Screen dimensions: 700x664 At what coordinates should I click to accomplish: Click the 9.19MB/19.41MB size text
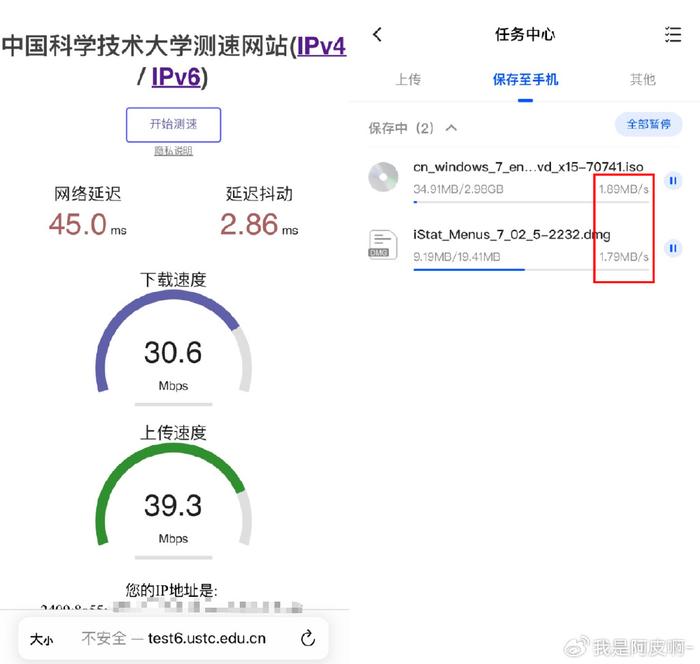pos(457,257)
